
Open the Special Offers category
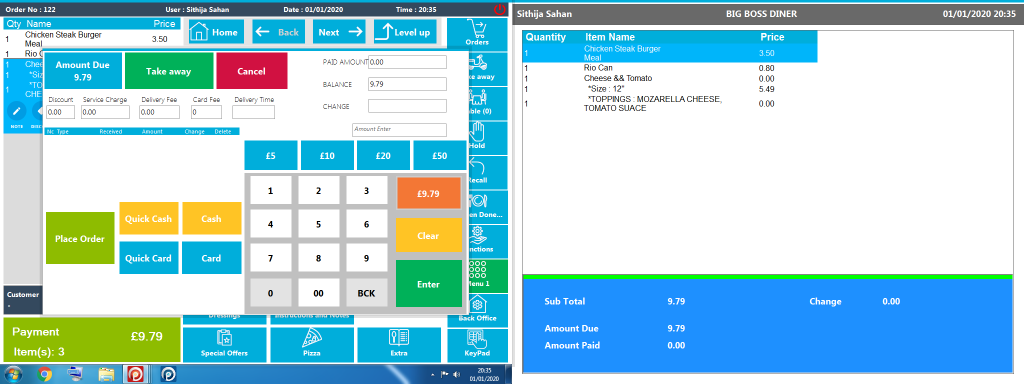[x=225, y=344]
